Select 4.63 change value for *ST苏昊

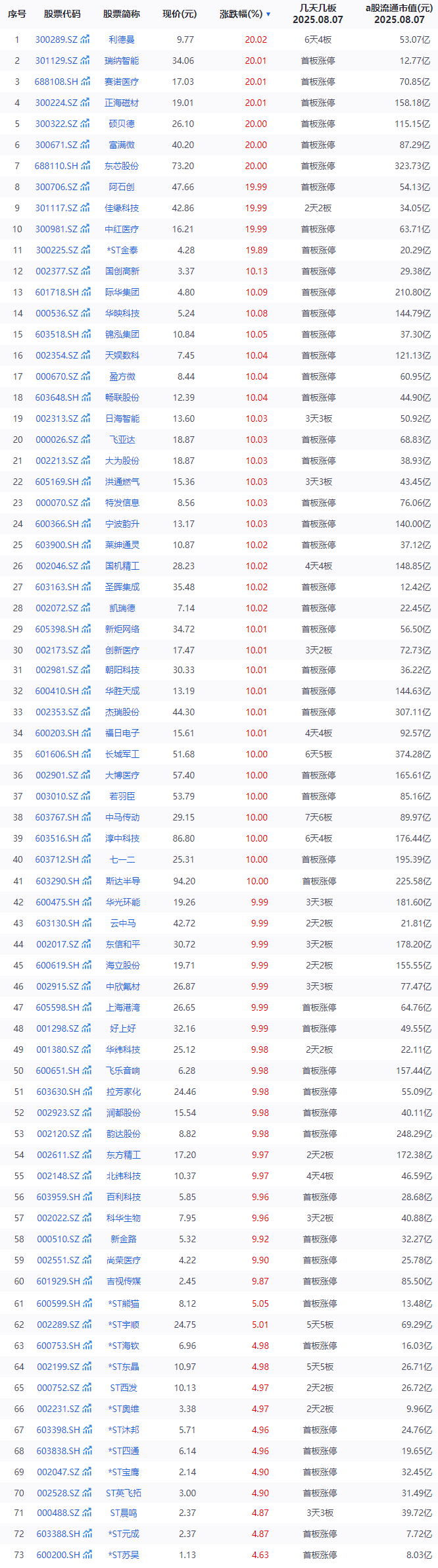coord(260,1555)
